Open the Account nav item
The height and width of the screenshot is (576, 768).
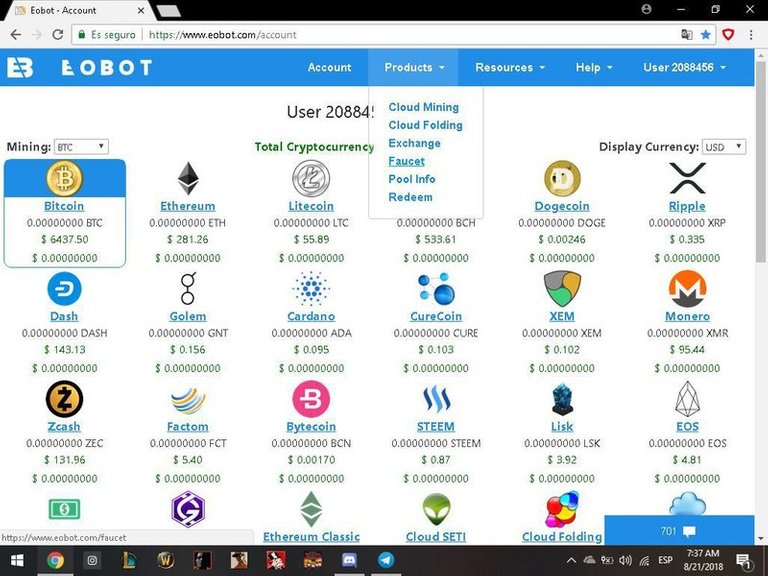point(329,68)
